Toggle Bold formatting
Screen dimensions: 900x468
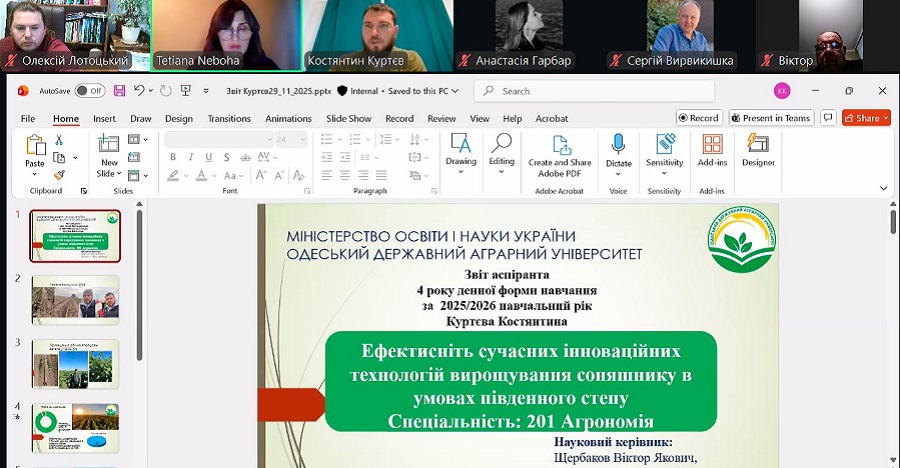pos(172,159)
